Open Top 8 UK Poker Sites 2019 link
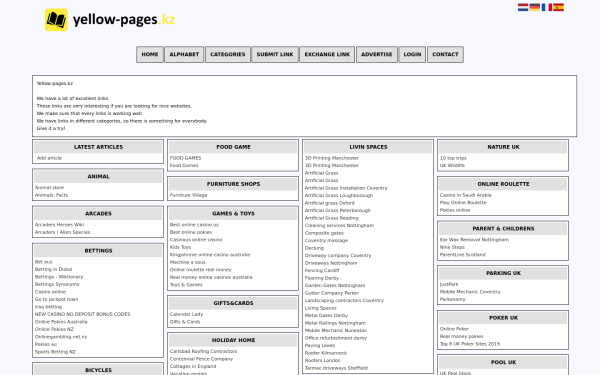Screen dimensions: 600x375 click(470, 344)
